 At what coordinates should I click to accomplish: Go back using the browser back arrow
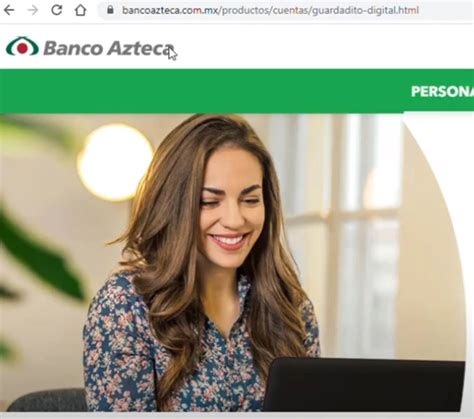9,10
